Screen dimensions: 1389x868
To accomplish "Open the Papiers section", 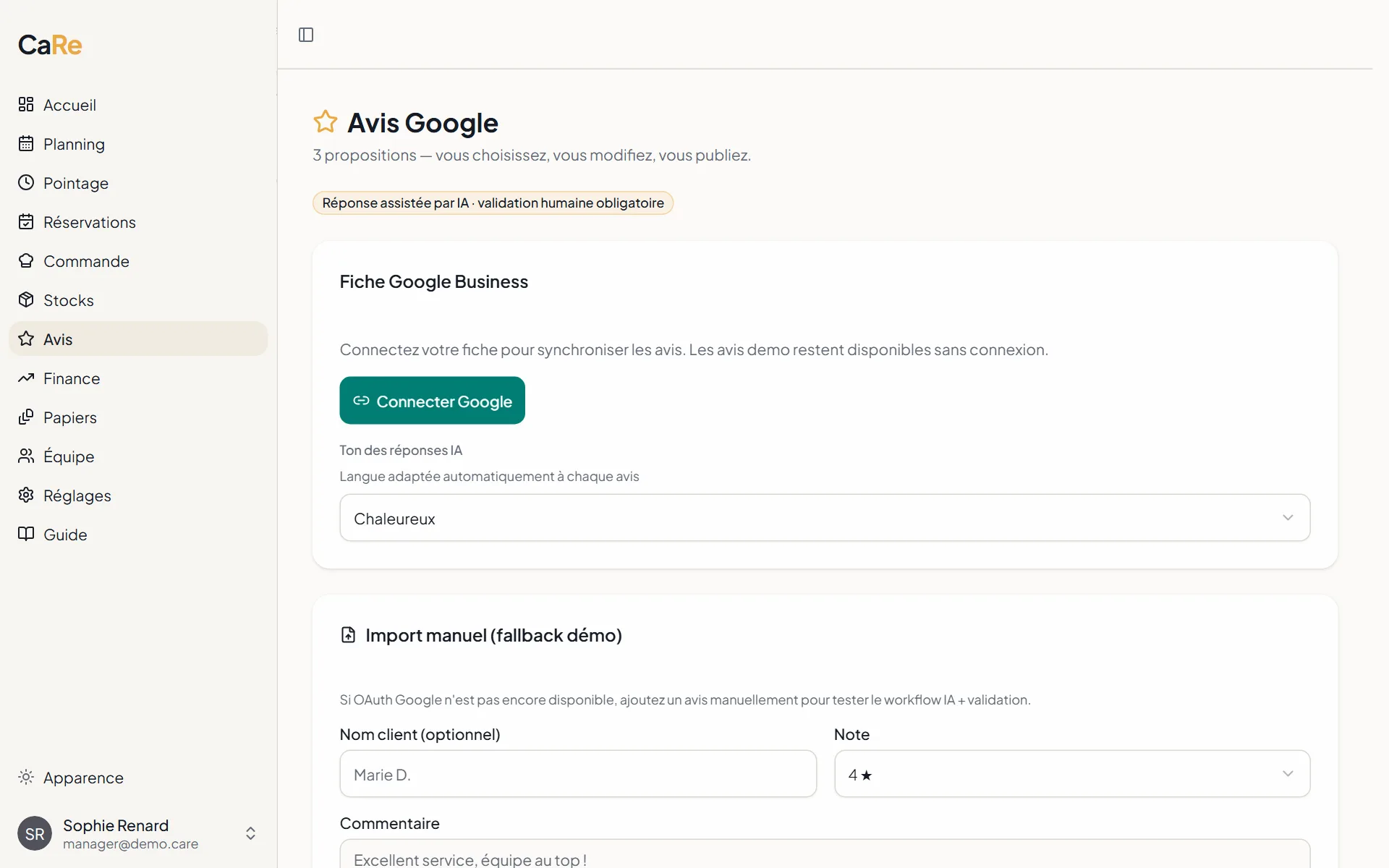I will (x=138, y=417).
